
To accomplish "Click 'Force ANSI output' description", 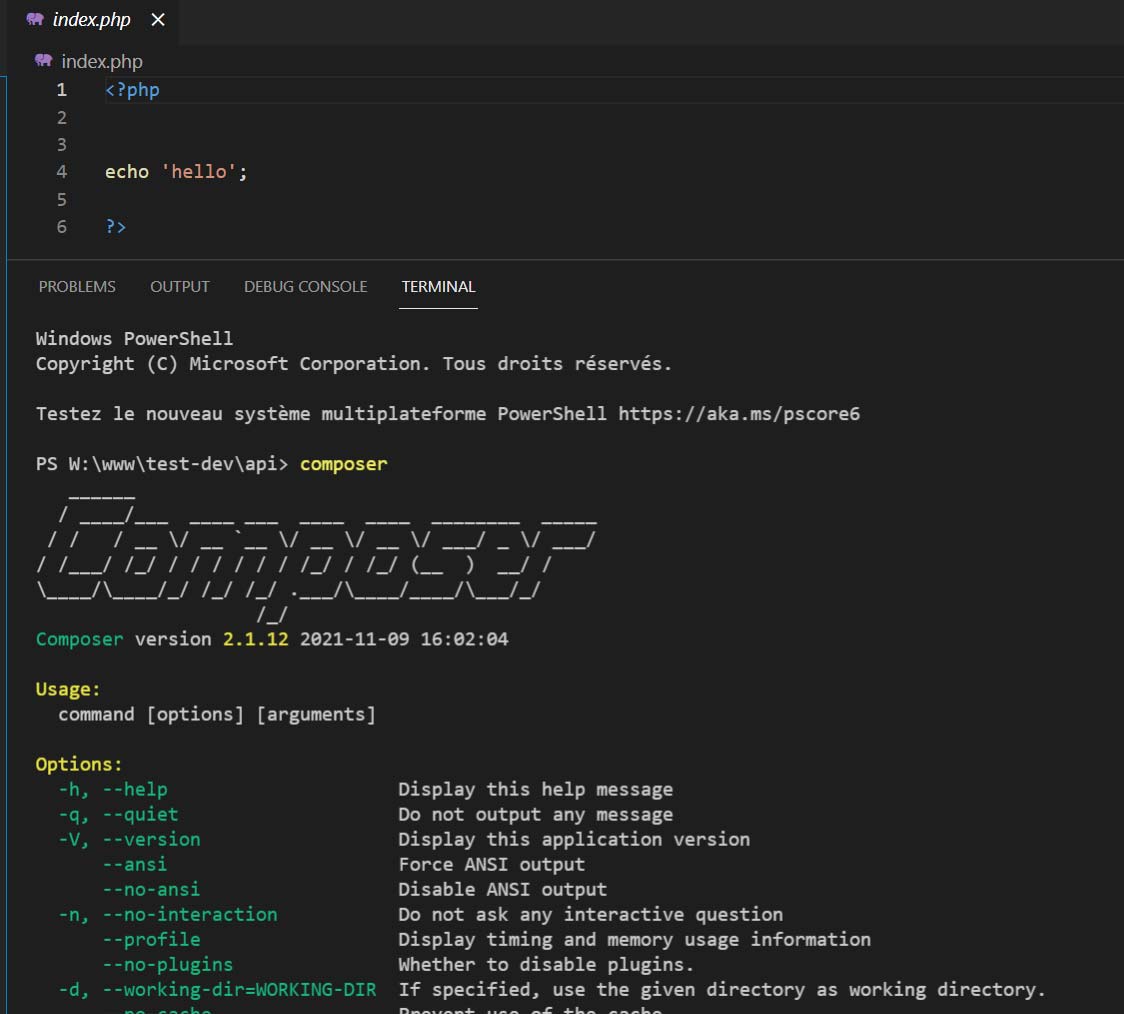I will coord(492,865).
